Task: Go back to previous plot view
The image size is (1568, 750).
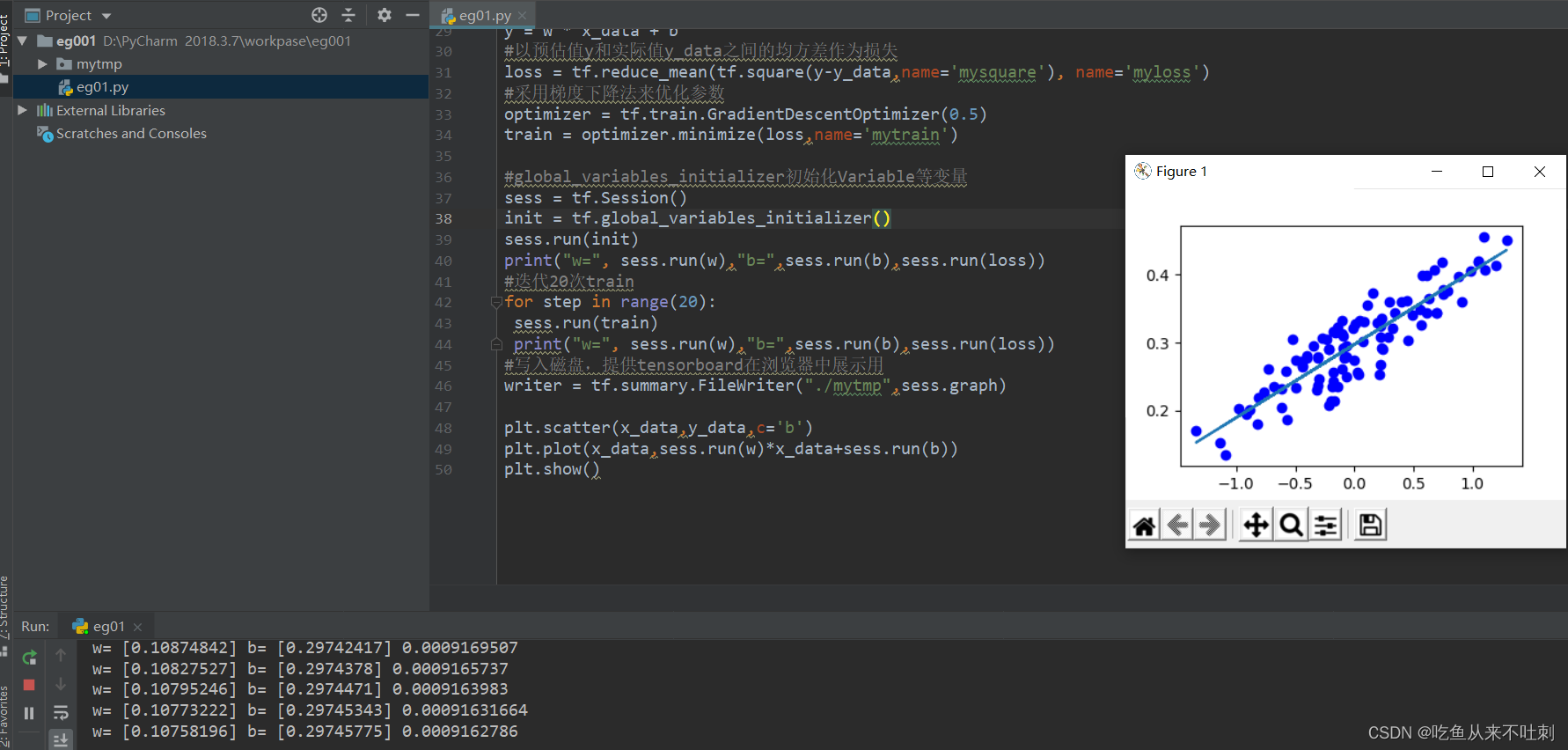Action: (1177, 526)
